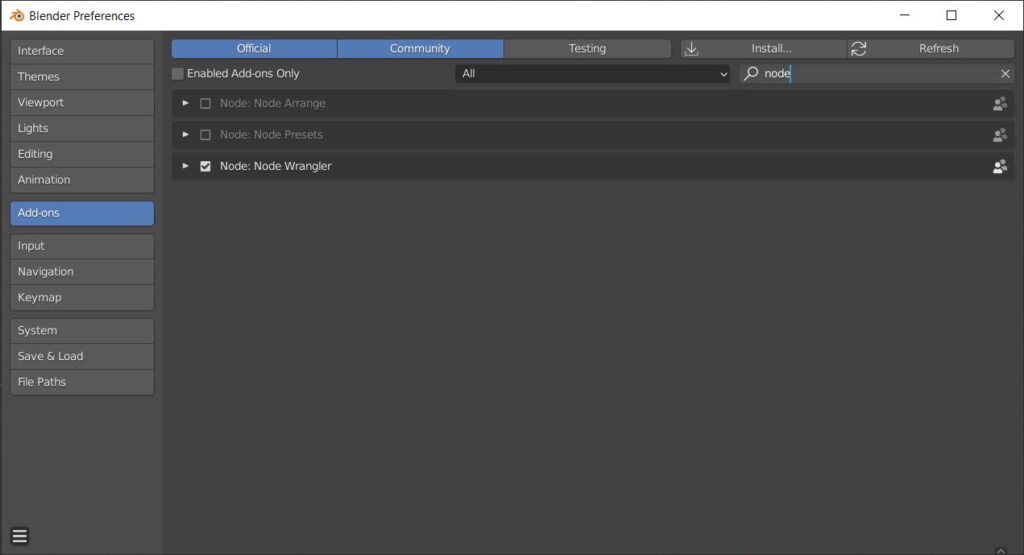The image size is (1024, 555).
Task: Toggle the Testing support level filter
Action: [x=587, y=48]
